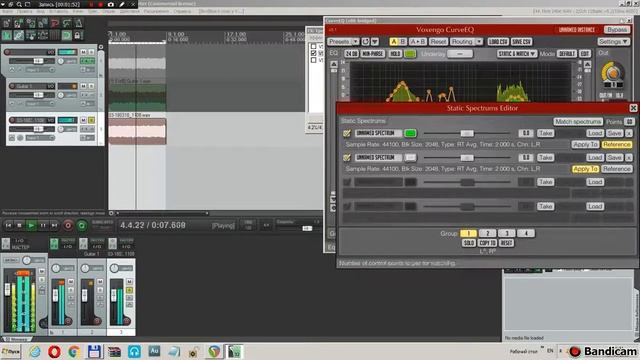
Task: Open the Opera browser from taskbar
Action: click(x=54, y=351)
